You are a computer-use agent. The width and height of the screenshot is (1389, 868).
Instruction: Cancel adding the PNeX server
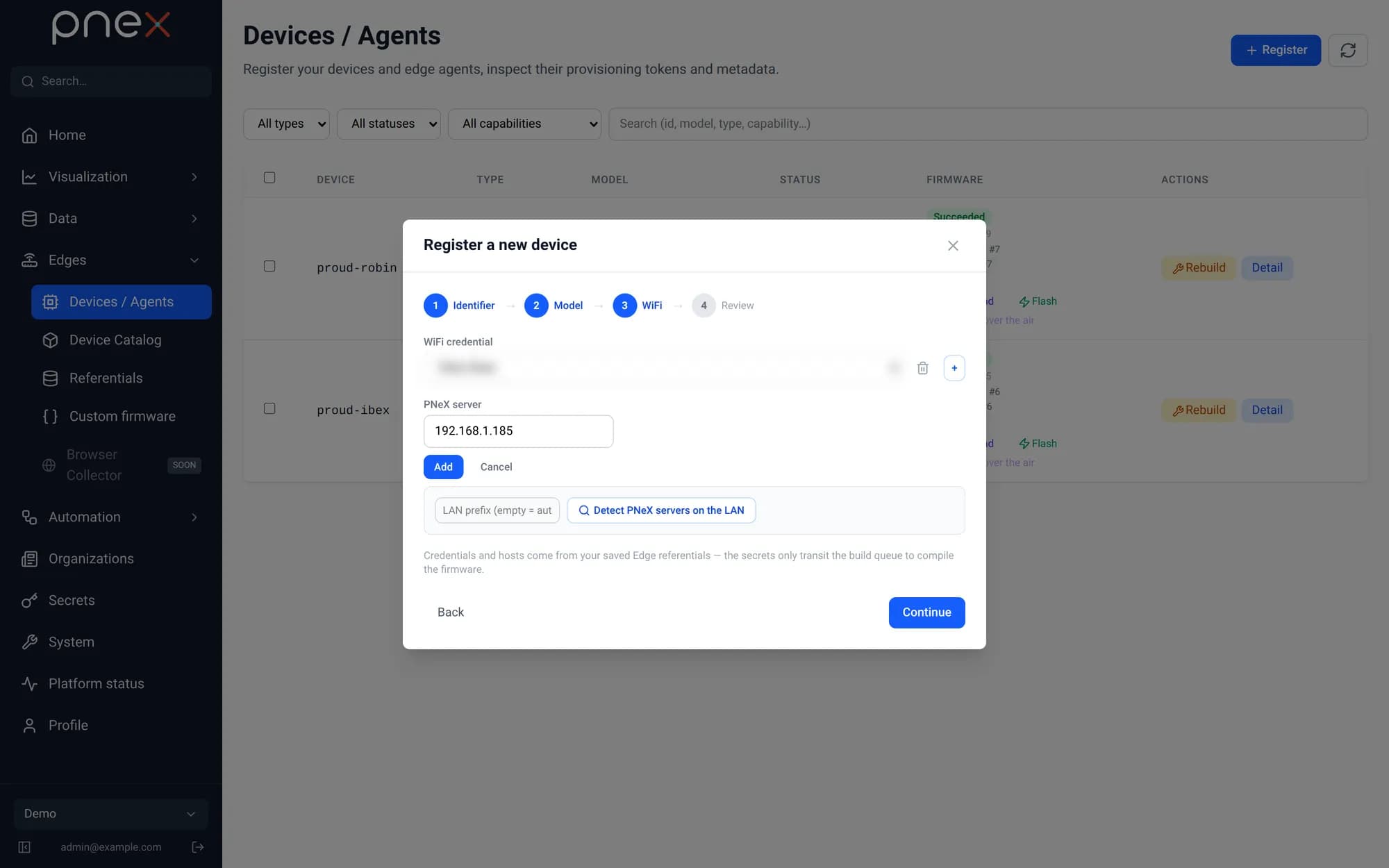tap(496, 467)
